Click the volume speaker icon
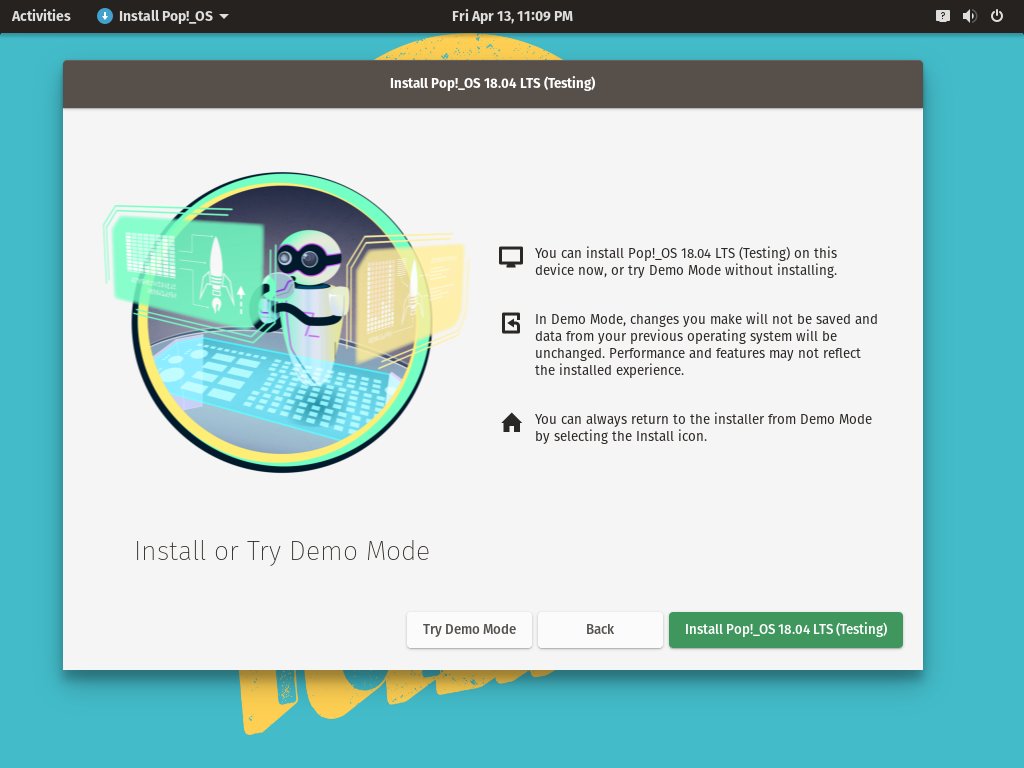The height and width of the screenshot is (768, 1024). [970, 16]
